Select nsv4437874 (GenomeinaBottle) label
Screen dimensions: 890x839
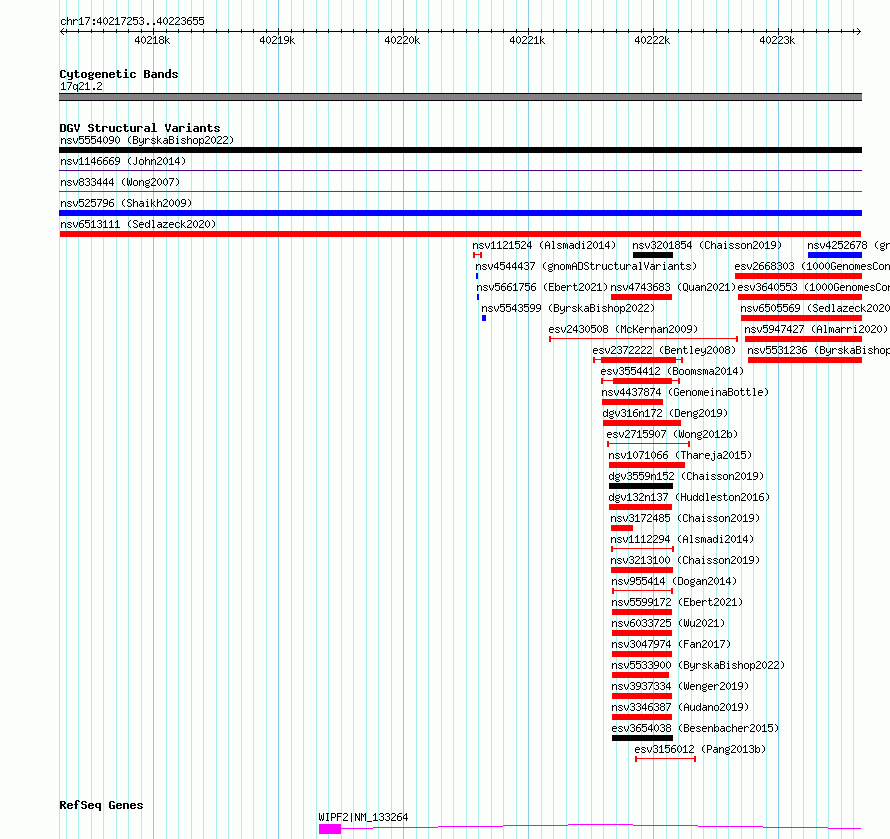click(685, 392)
